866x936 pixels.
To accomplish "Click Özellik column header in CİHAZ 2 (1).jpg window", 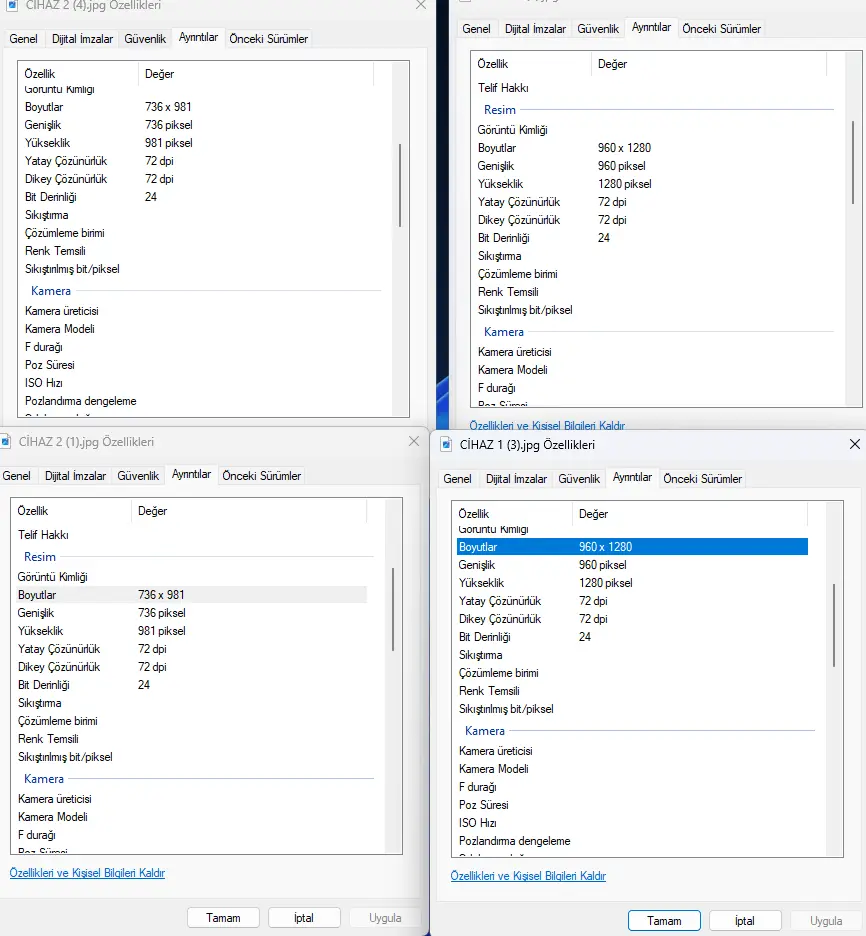I will (x=72, y=510).
